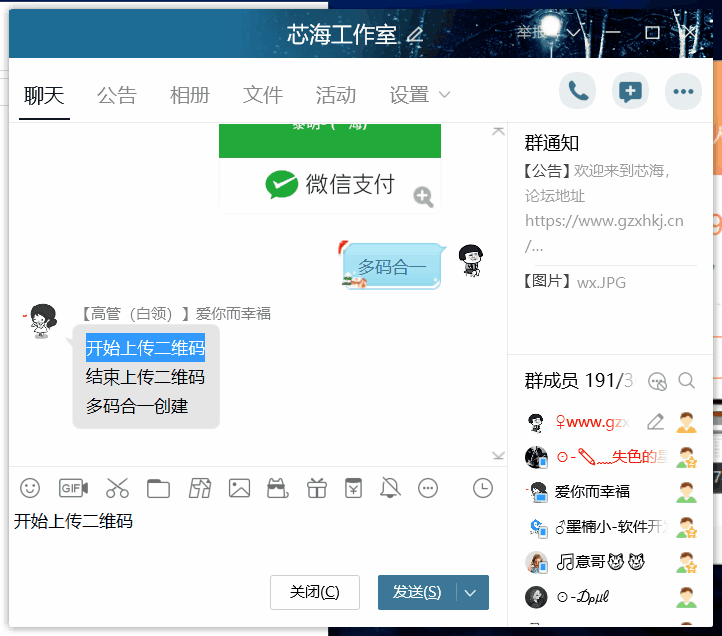
Task: Open the 公告 tab
Action: (x=117, y=96)
